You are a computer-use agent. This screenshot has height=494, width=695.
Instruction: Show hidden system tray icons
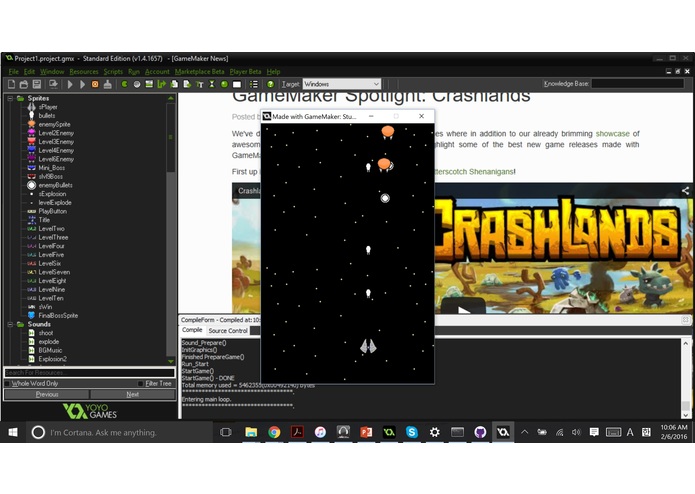(x=524, y=432)
